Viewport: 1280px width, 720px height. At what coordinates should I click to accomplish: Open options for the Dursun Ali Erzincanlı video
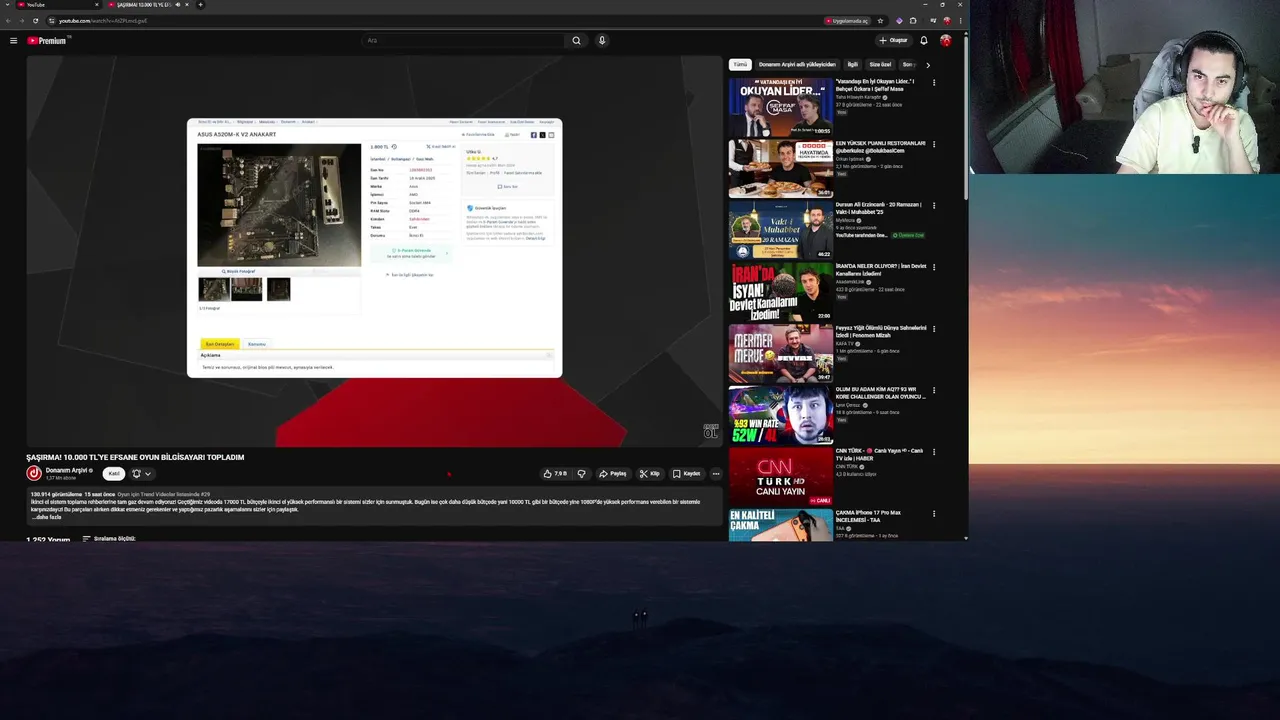coord(934,206)
